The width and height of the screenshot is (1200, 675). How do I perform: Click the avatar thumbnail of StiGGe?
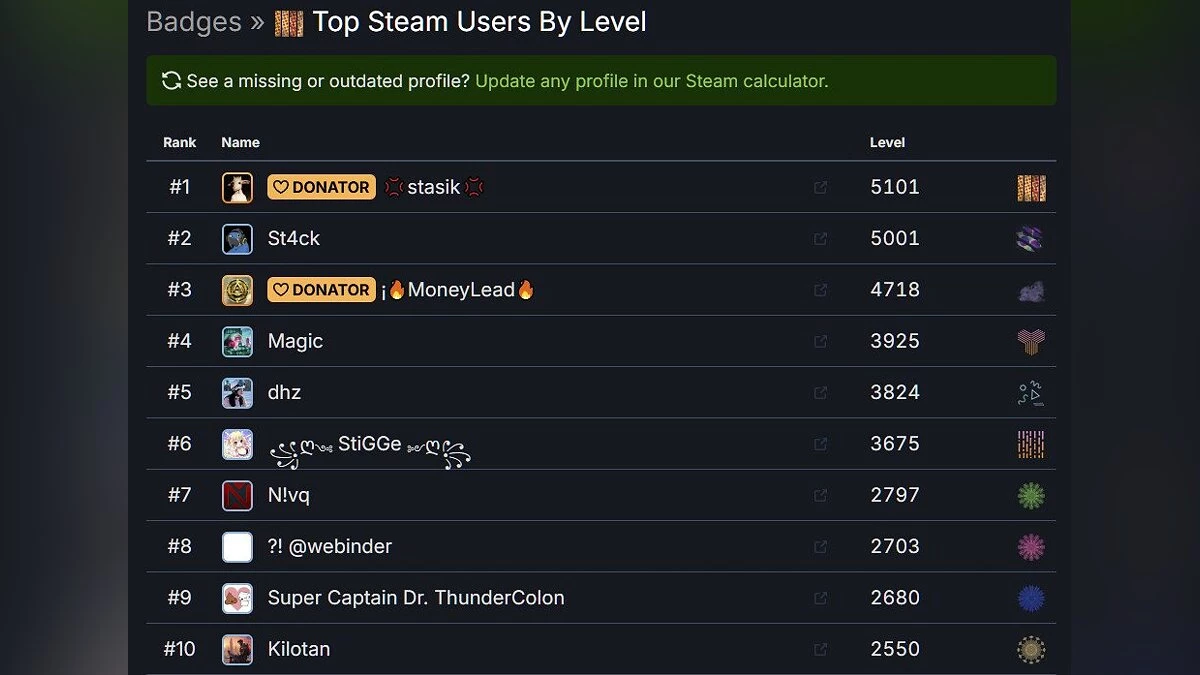coord(237,444)
